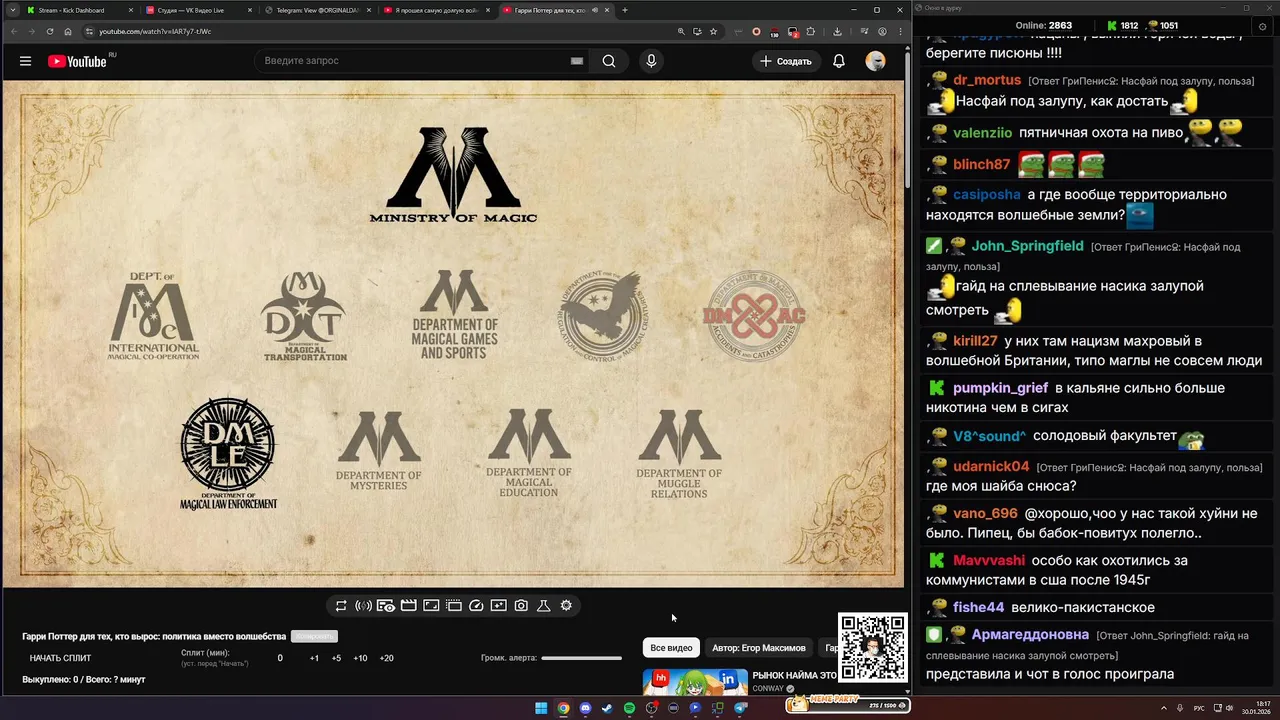
Task: Click the +10 split minutes button
Action: 360,658
